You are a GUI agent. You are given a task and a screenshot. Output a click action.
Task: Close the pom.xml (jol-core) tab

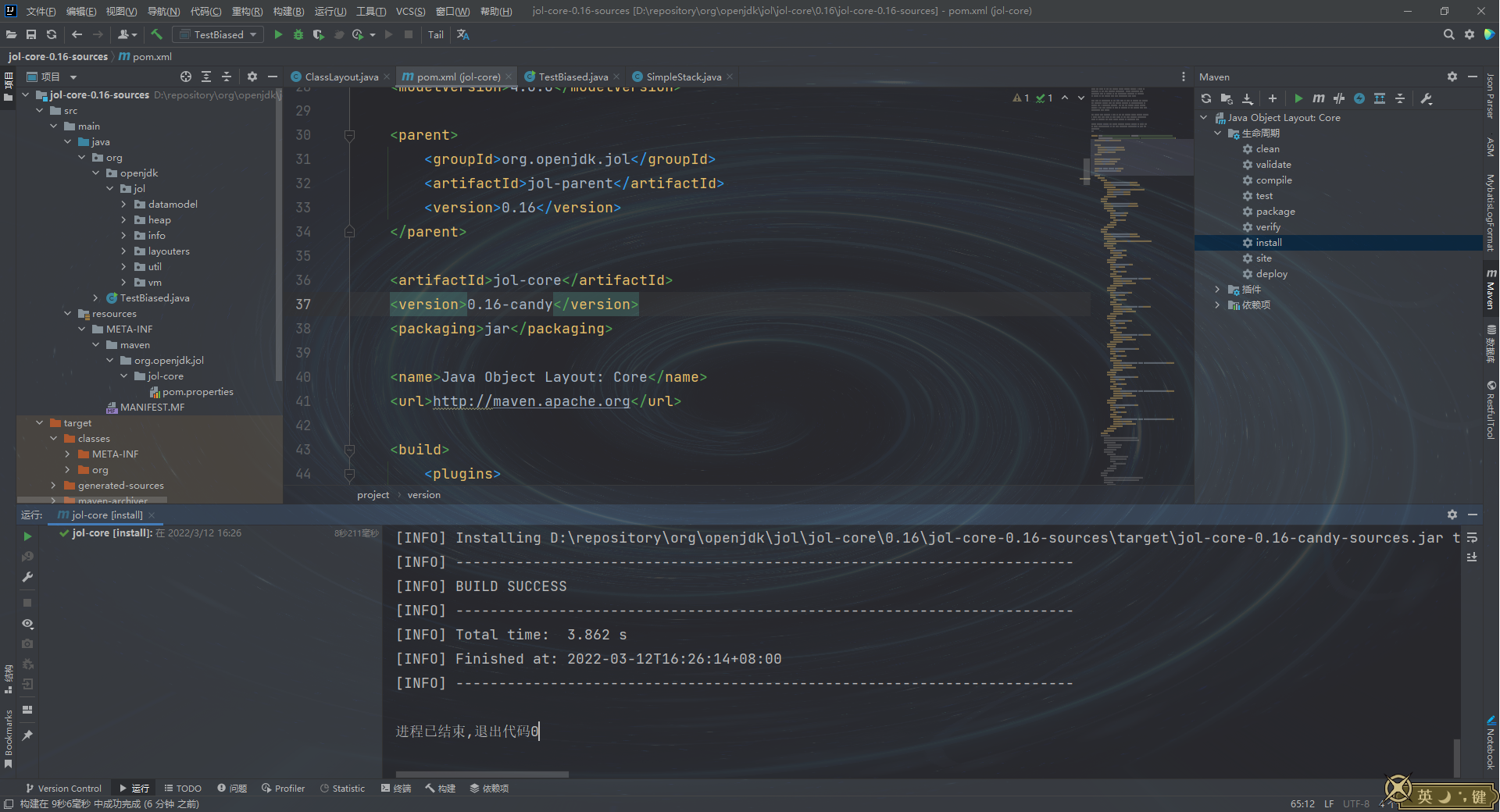click(x=509, y=77)
